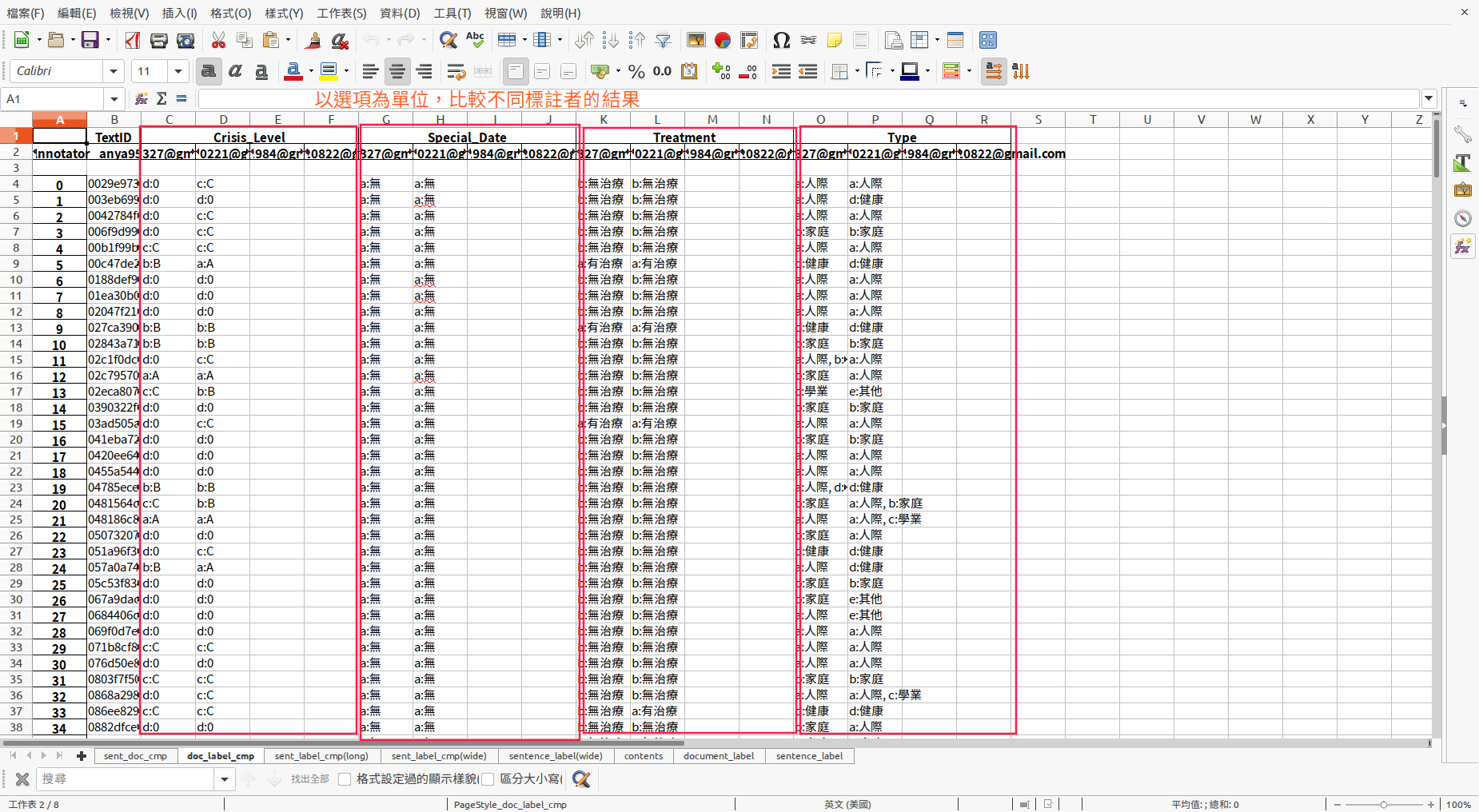Format as percent icon
1479x812 pixels.
pos(636,71)
